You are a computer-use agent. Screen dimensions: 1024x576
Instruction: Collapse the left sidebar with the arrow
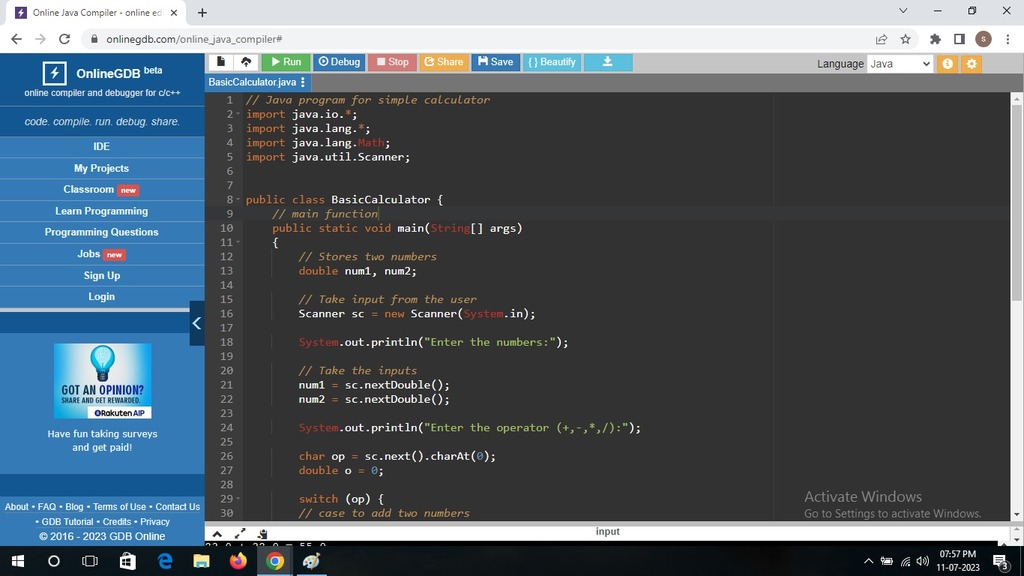(197, 323)
